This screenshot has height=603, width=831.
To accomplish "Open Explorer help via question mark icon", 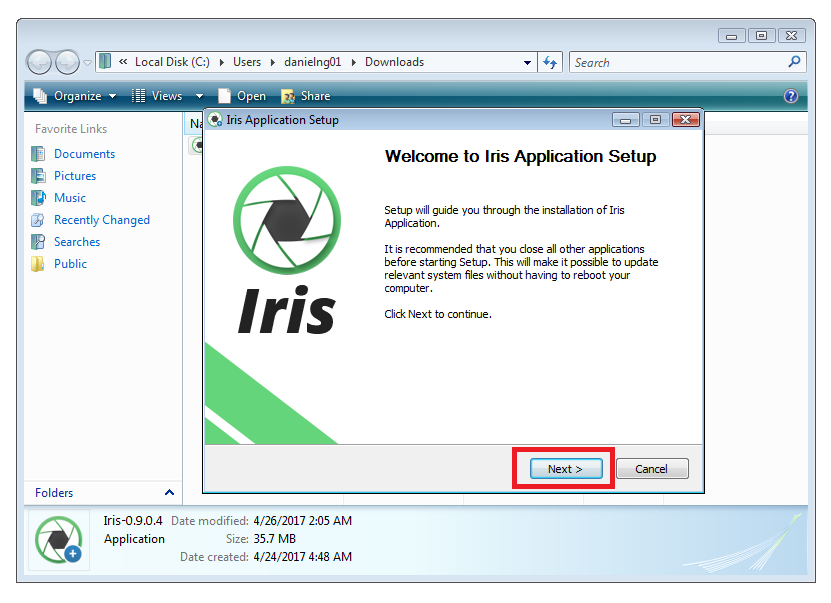I will (791, 96).
